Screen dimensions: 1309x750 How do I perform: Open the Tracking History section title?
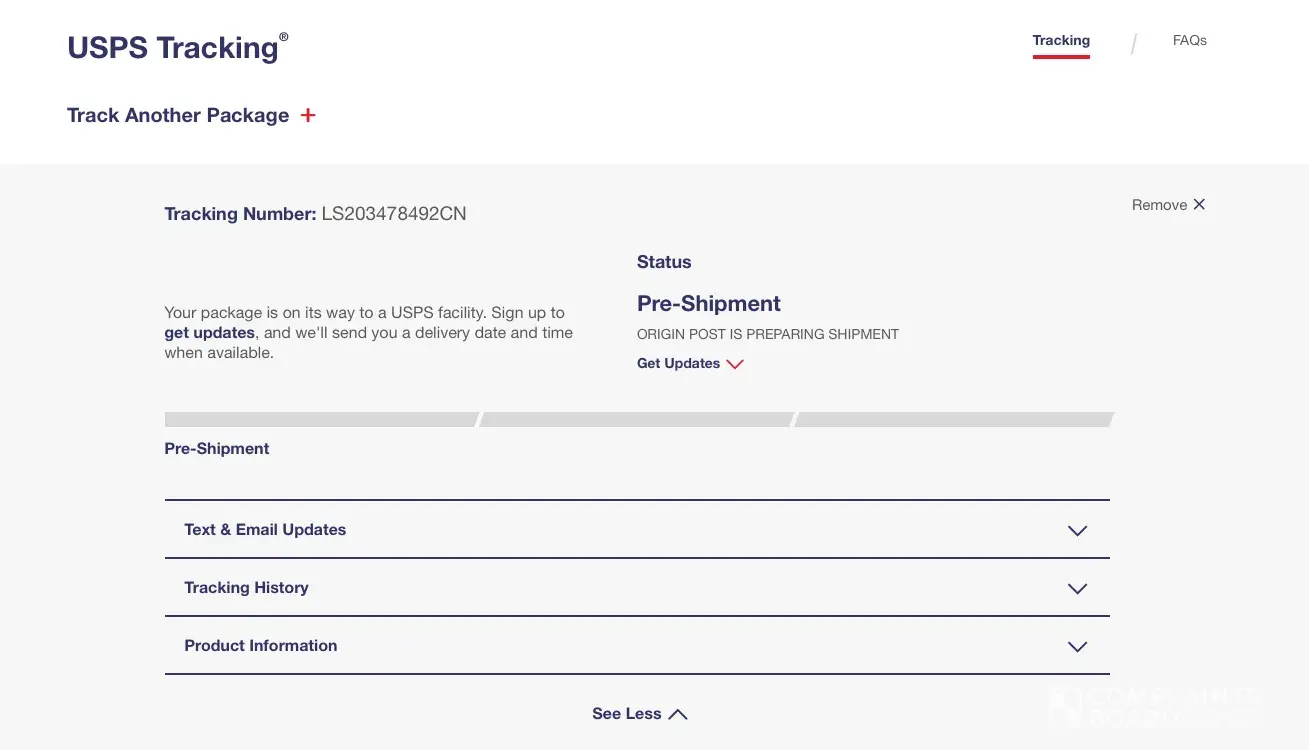(x=246, y=588)
